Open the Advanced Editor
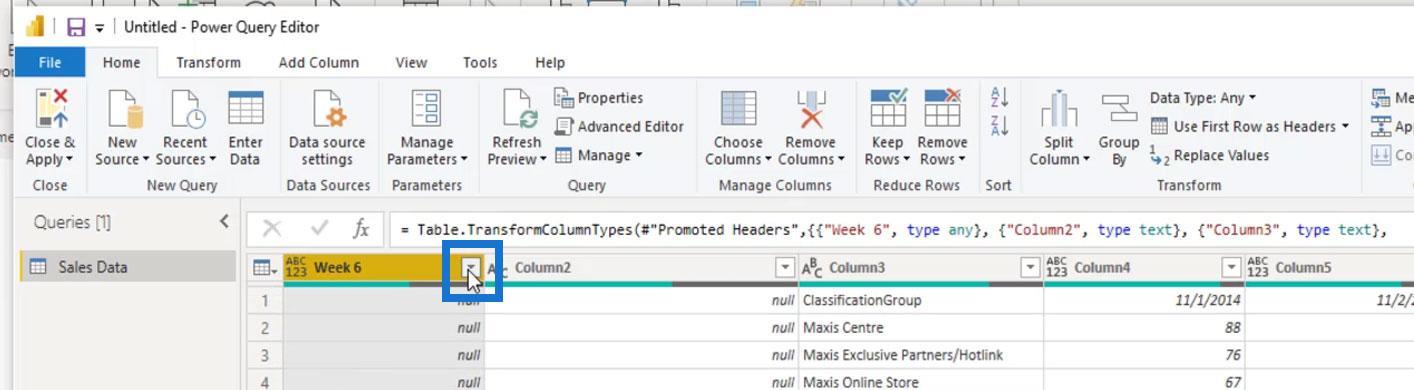This screenshot has width=1414, height=390. click(619, 127)
